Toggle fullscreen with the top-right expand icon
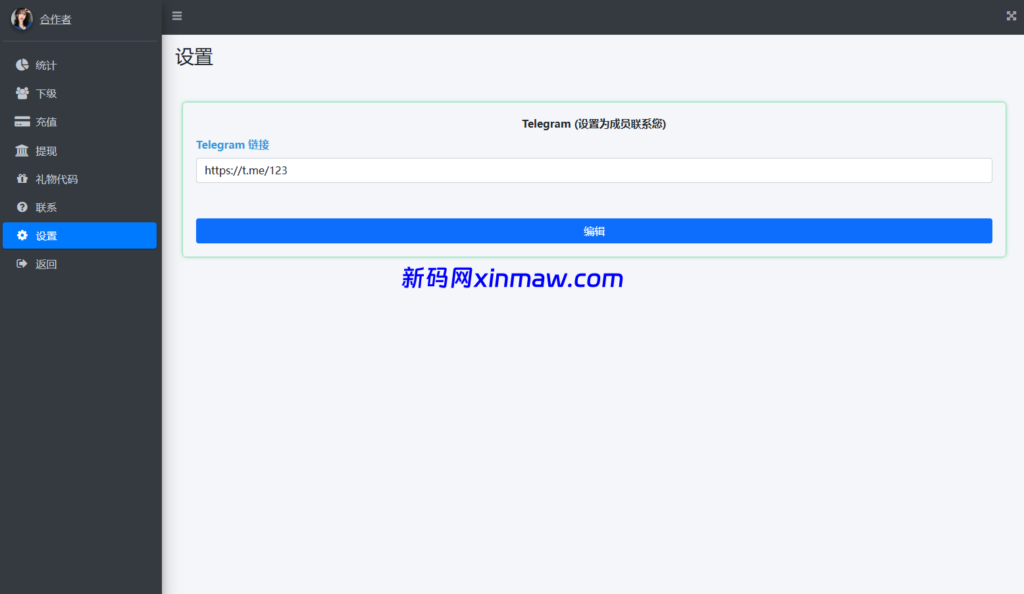Image resolution: width=1024 pixels, height=594 pixels. (x=1010, y=16)
